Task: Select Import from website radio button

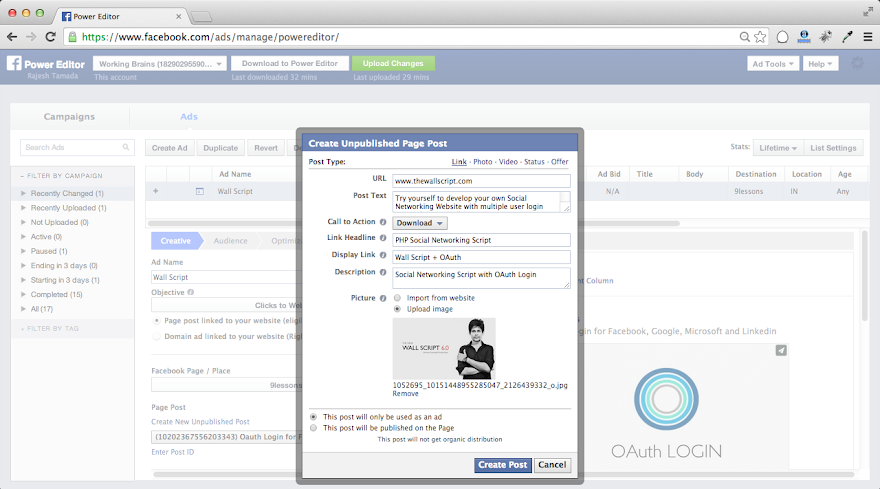Action: pyautogui.click(x=397, y=298)
